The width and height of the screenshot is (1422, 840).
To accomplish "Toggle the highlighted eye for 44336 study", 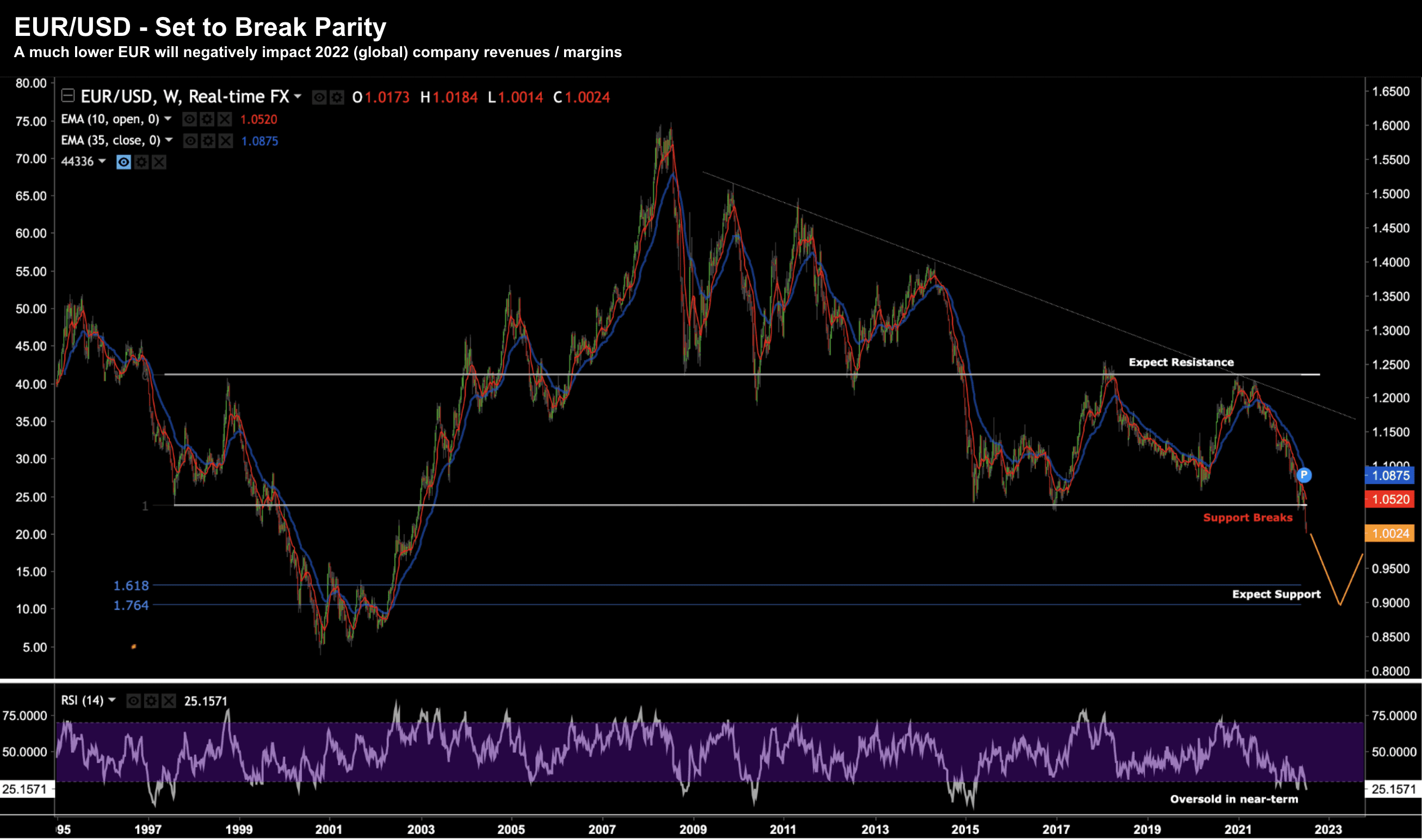I will tap(123, 162).
